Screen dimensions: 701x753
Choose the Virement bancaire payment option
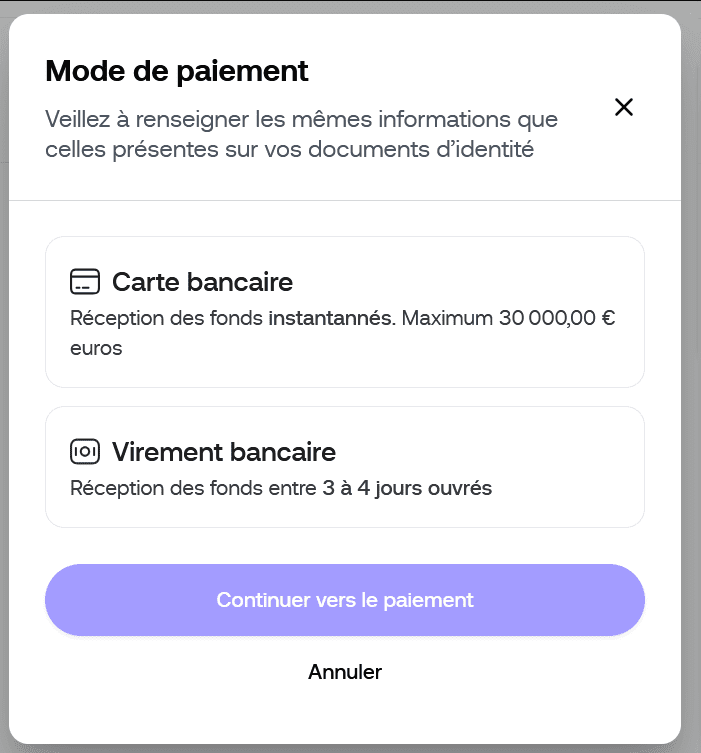pos(344,467)
